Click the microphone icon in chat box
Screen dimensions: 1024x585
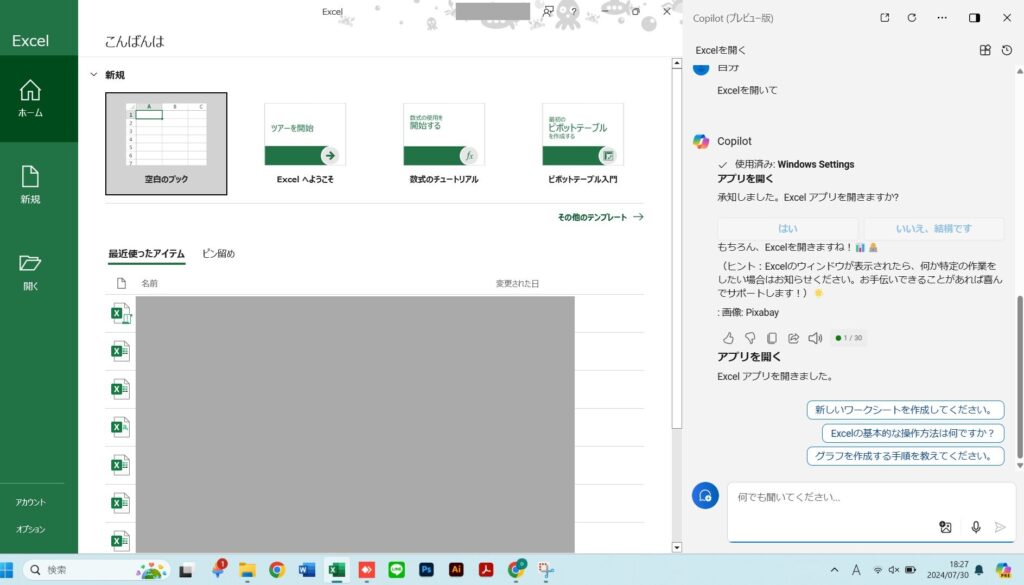point(975,527)
